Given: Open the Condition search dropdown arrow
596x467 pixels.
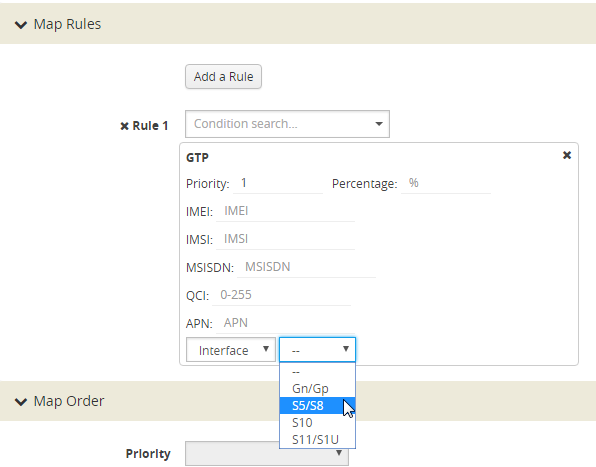Looking at the screenshot, I should click(379, 124).
